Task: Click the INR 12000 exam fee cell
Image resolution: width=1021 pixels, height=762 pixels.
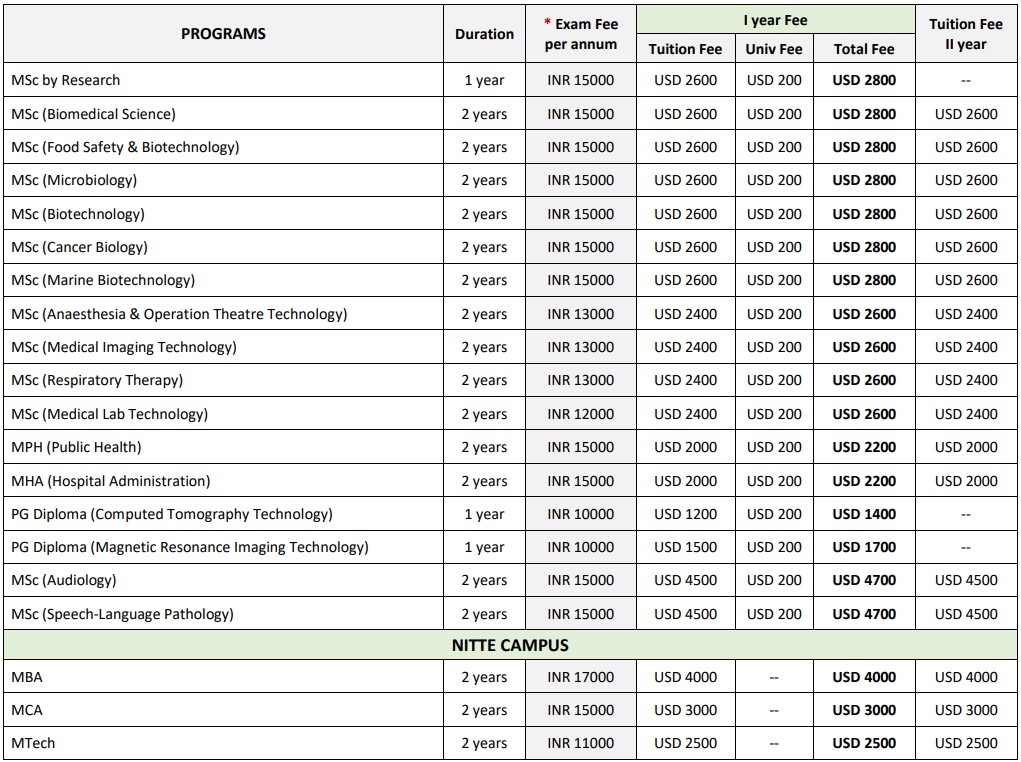Action: coord(581,414)
